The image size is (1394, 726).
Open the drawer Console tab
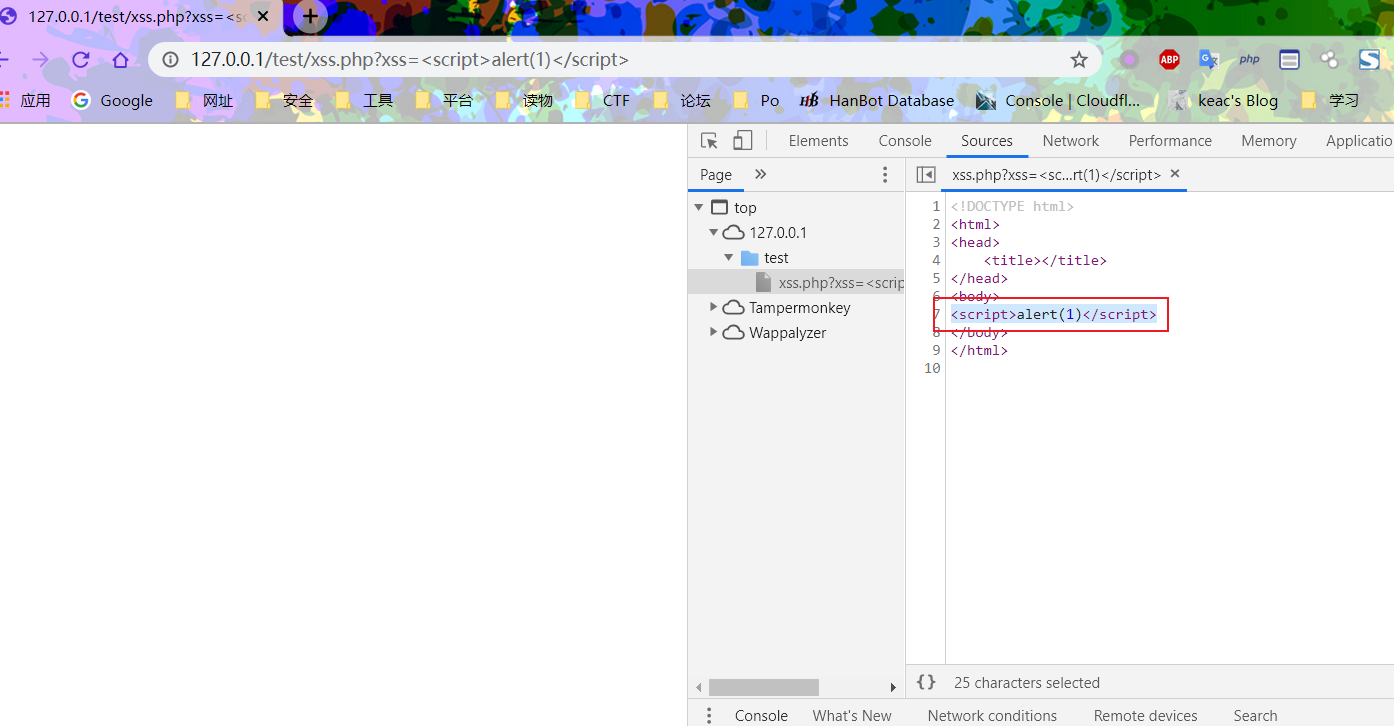[761, 715]
